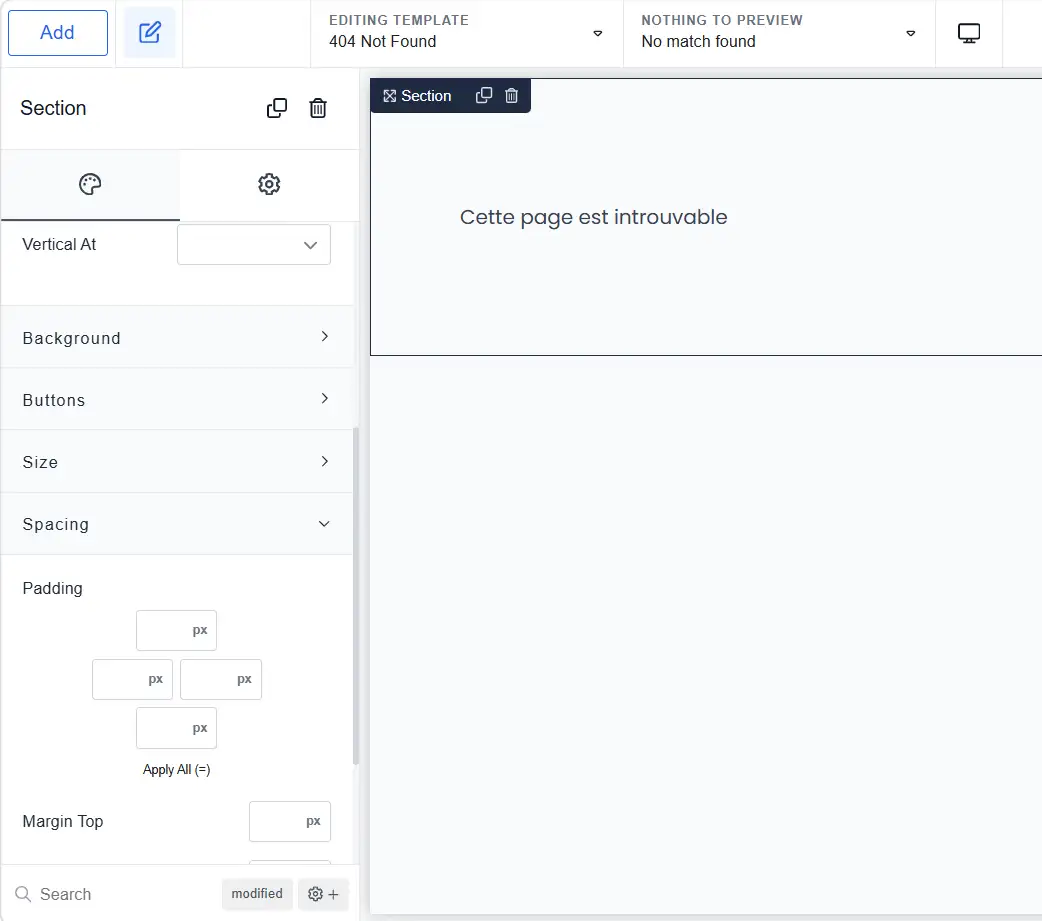Image resolution: width=1042 pixels, height=921 pixels.
Task: Duplicate section using sidebar panel copy icon
Action: [x=276, y=108]
